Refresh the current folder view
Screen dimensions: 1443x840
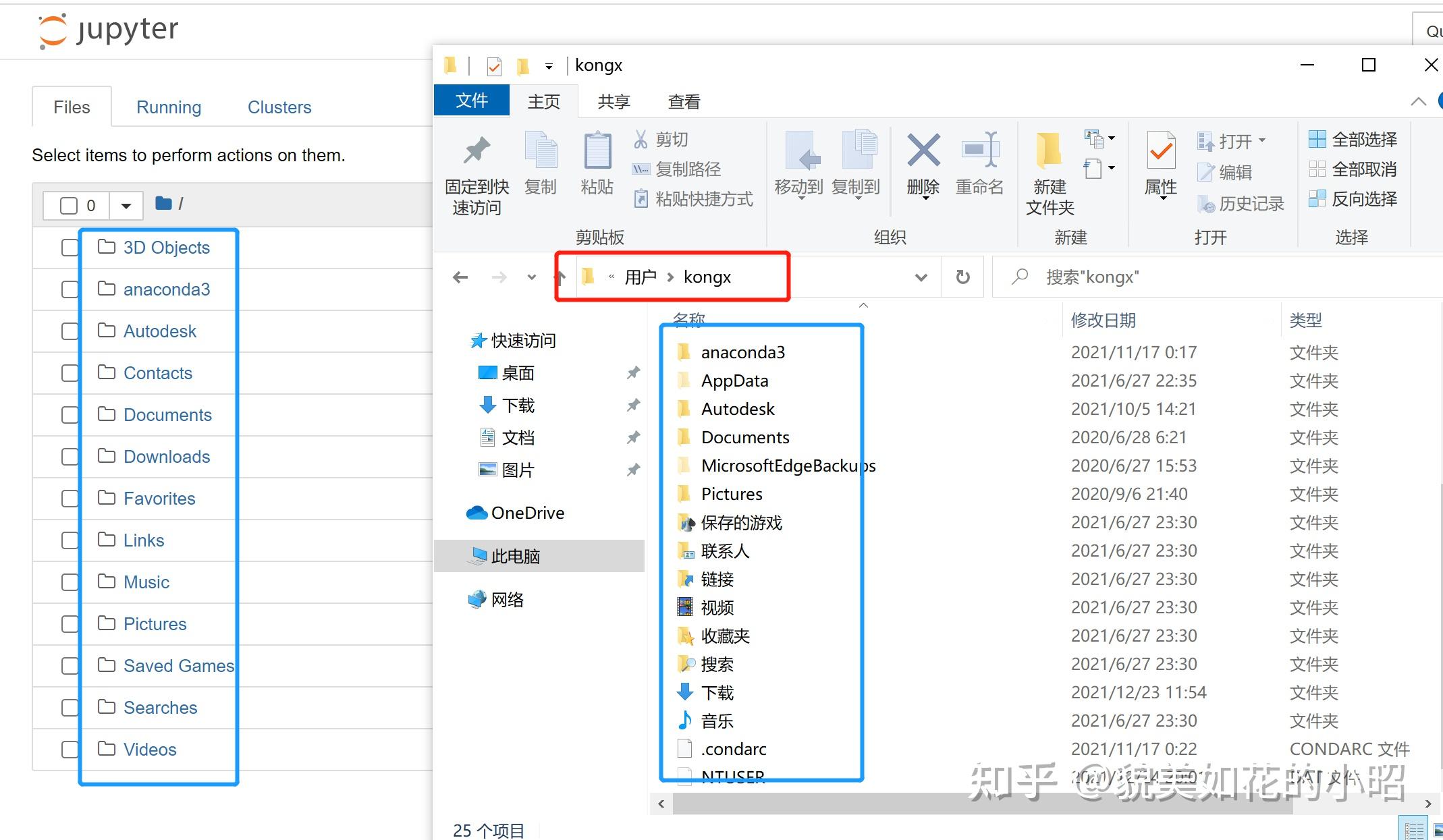pyautogui.click(x=963, y=277)
